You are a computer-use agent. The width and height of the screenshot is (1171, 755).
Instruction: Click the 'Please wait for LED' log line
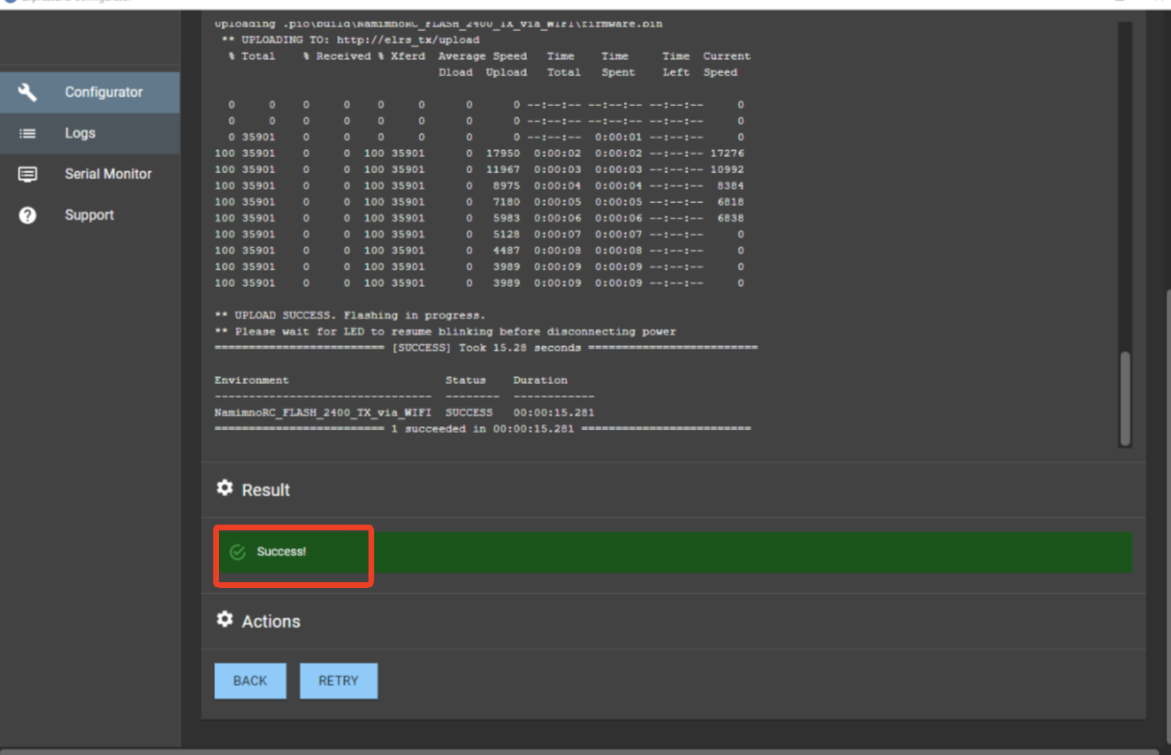pyautogui.click(x=445, y=332)
